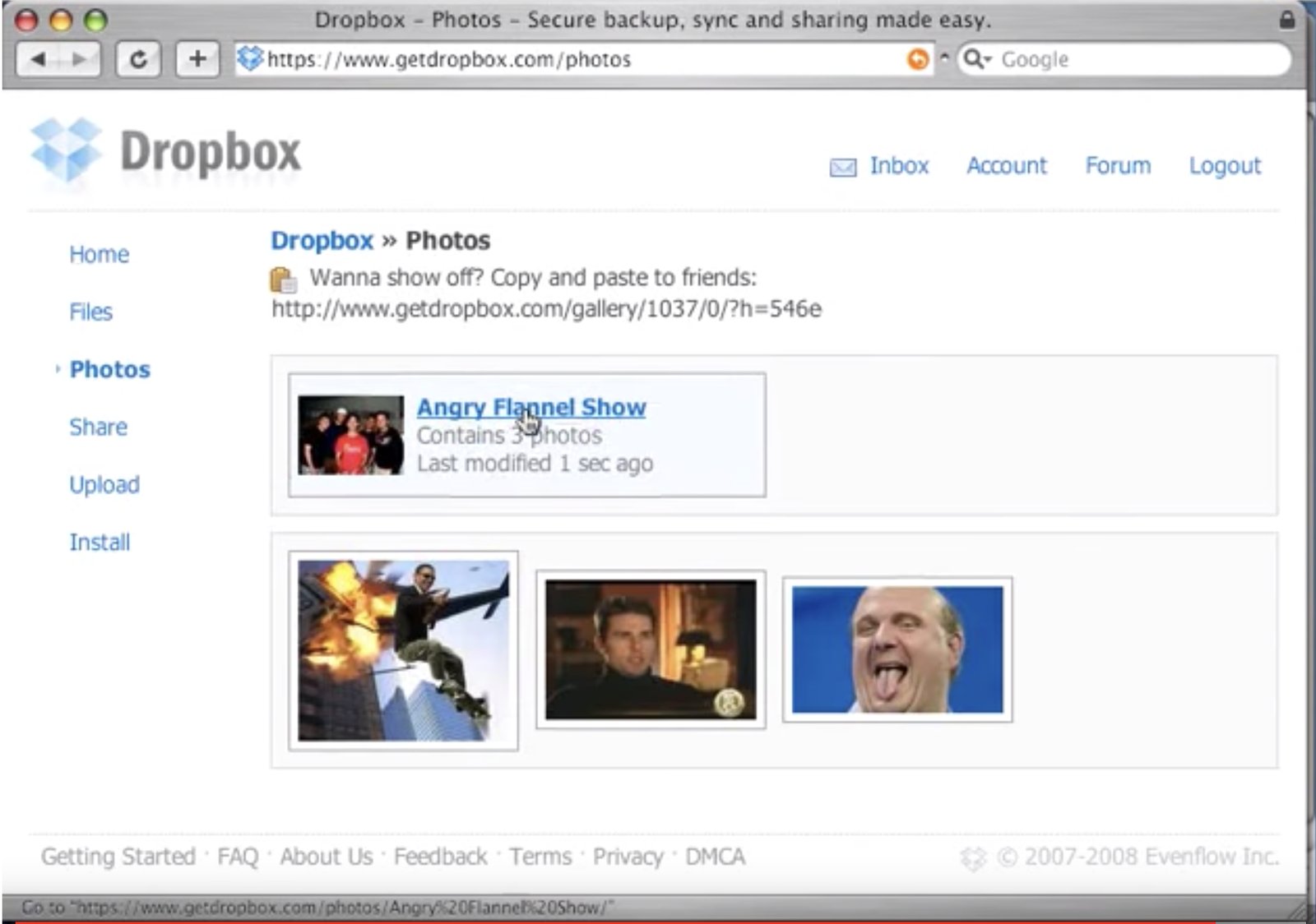This screenshot has height=924, width=1316.
Task: Open the Feedback footer link
Action: pos(440,857)
